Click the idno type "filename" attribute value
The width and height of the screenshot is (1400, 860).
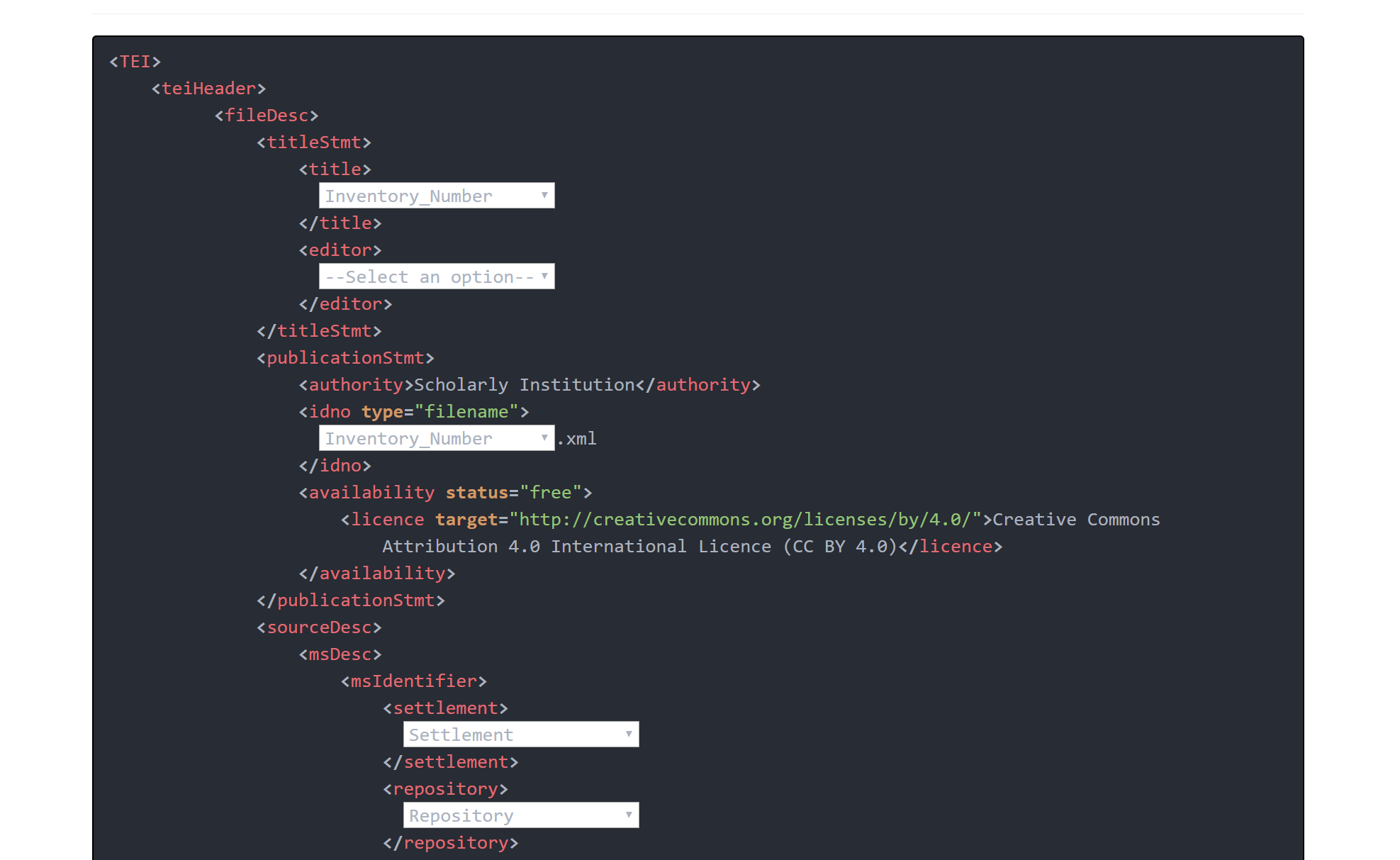tap(466, 412)
